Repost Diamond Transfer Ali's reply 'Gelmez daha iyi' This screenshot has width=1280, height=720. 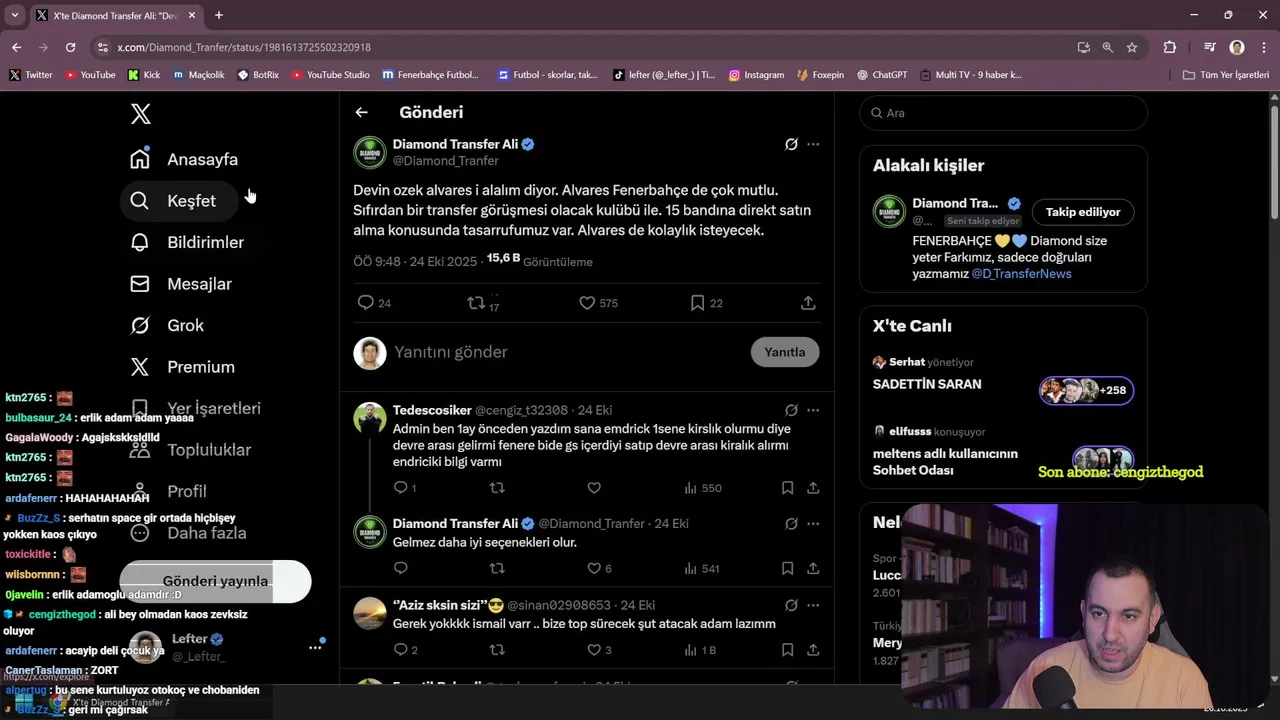[497, 569]
